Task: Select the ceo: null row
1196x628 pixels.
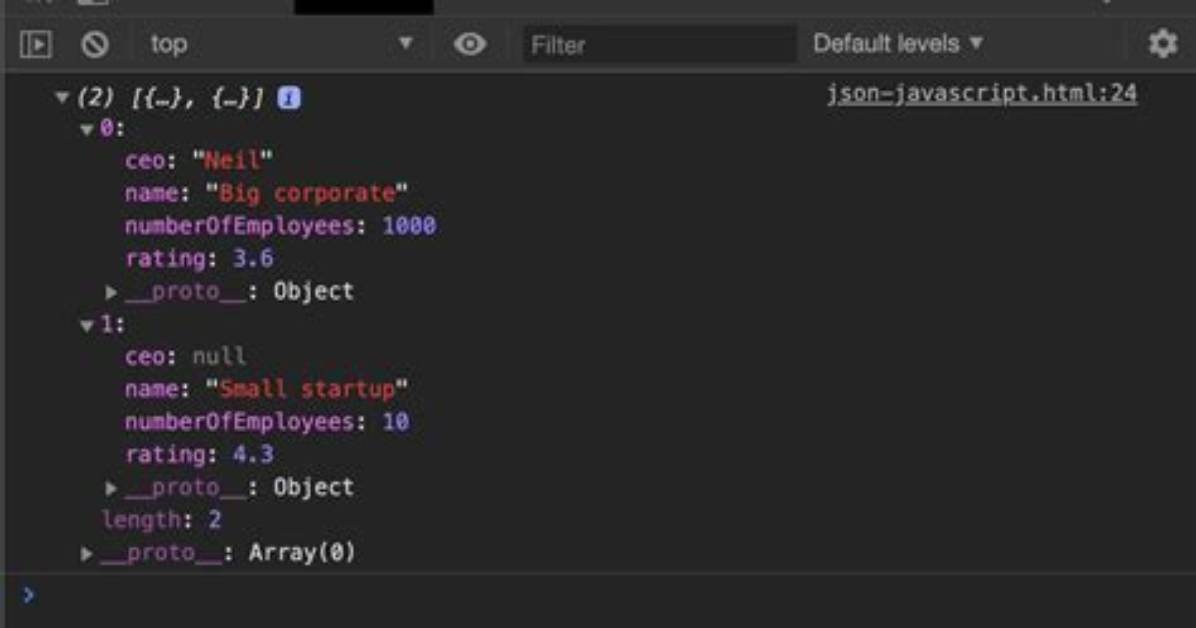Action: [x=185, y=356]
